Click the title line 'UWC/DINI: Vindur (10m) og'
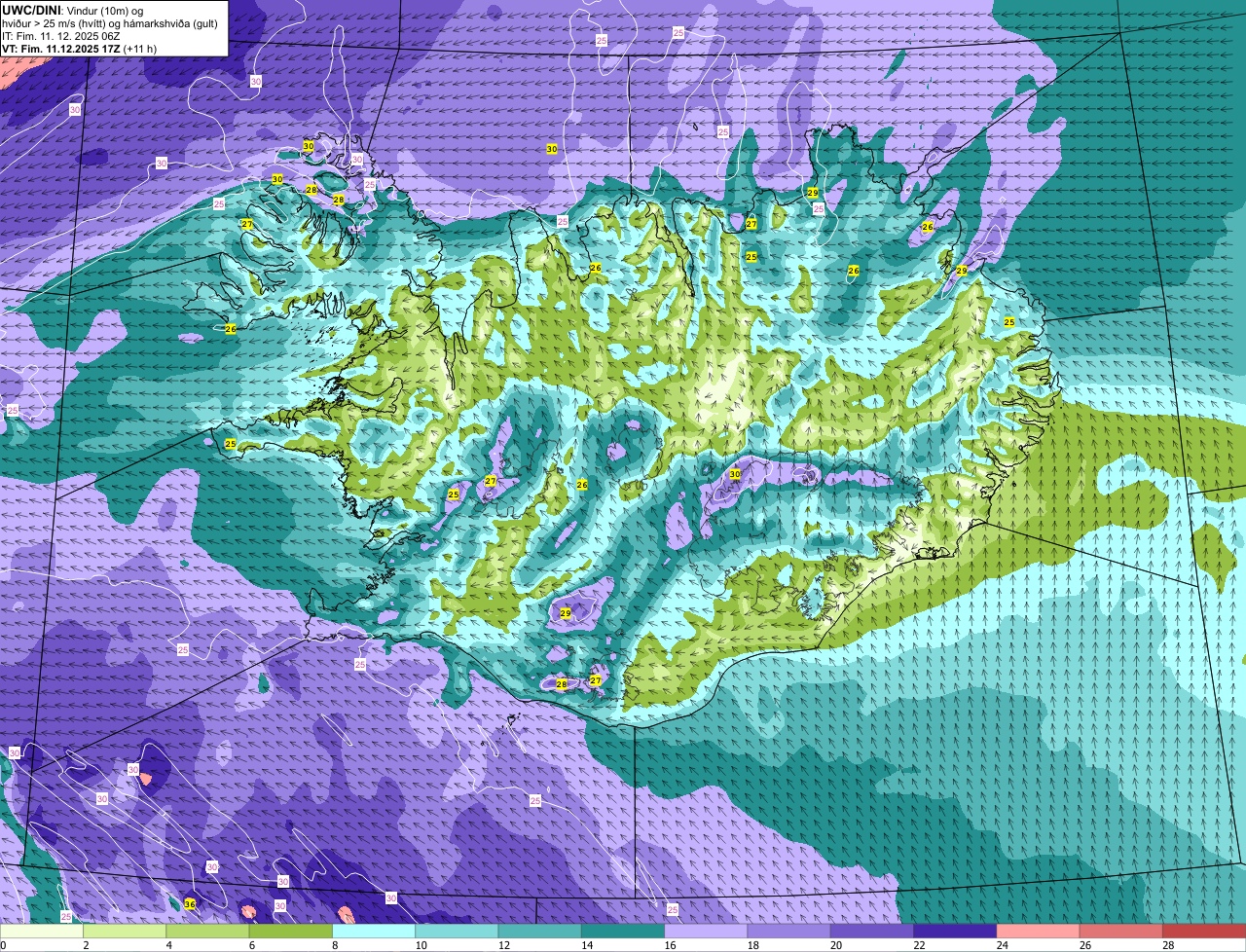The height and width of the screenshot is (952, 1246). [x=73, y=11]
